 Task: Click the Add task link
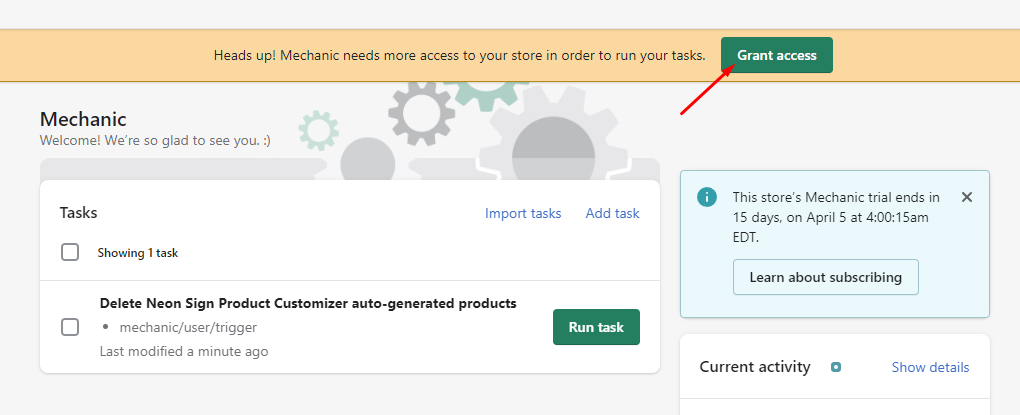(x=612, y=213)
